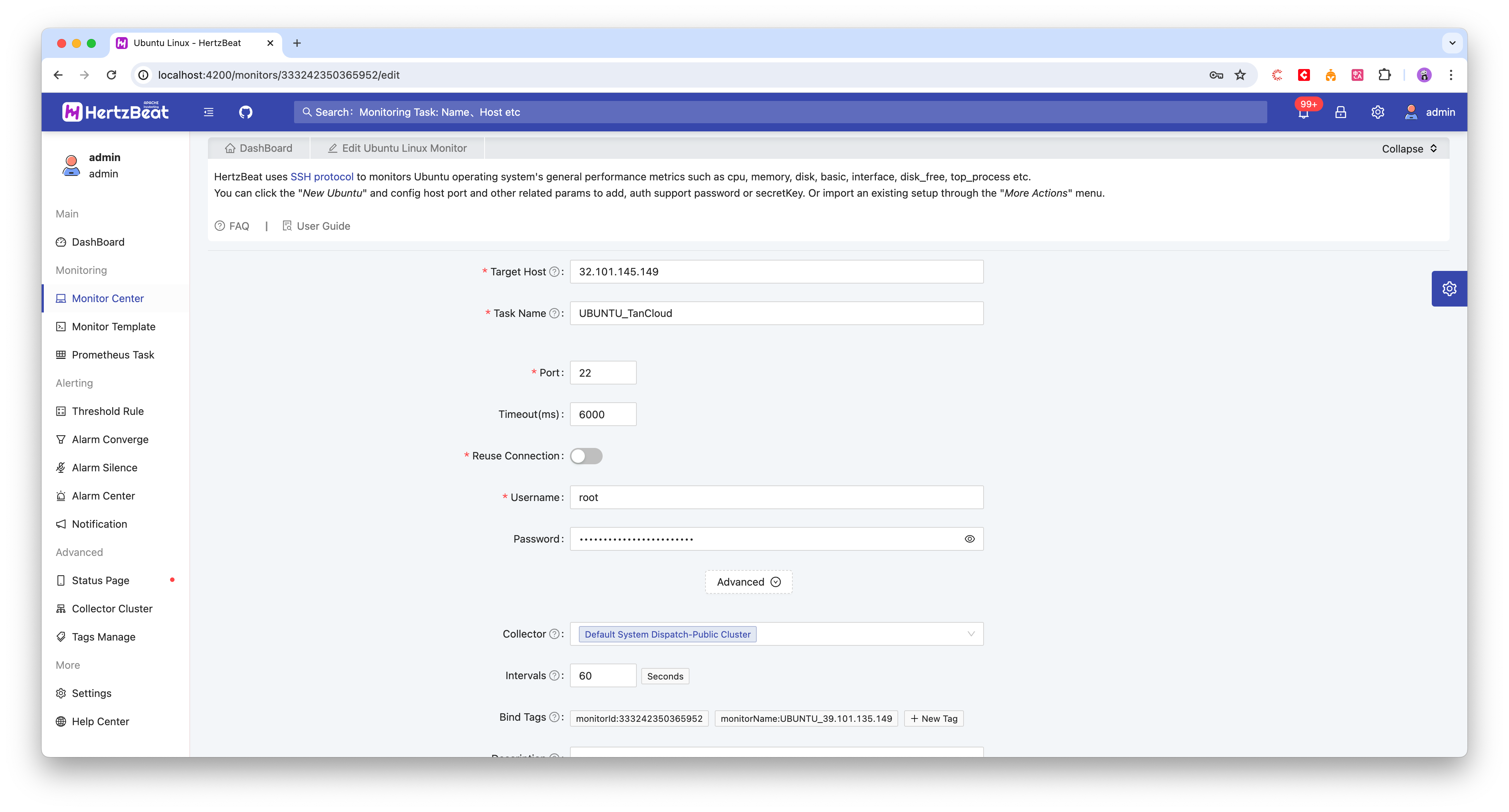
Task: Open the browser extensions puzzle icon
Action: 1384,75
